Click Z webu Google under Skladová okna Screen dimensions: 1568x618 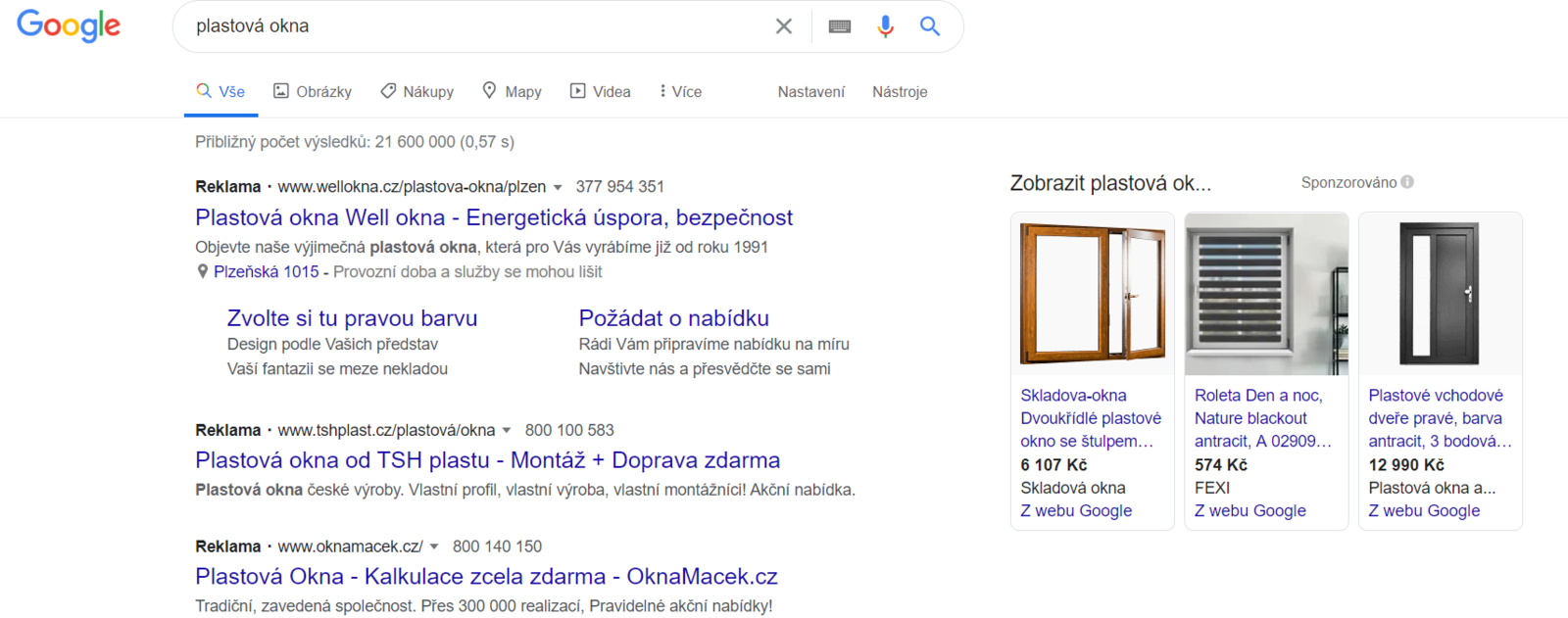coord(1076,510)
